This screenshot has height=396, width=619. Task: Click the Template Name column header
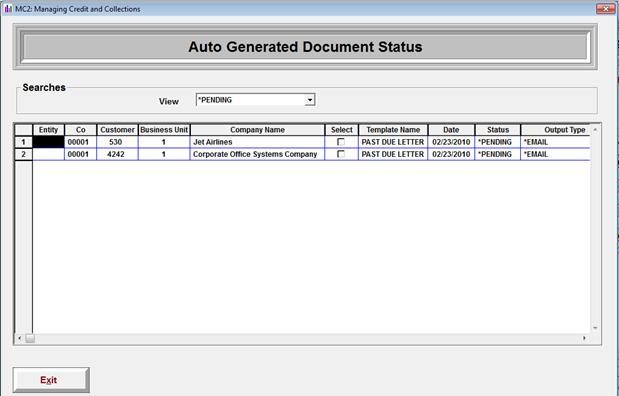[393, 130]
